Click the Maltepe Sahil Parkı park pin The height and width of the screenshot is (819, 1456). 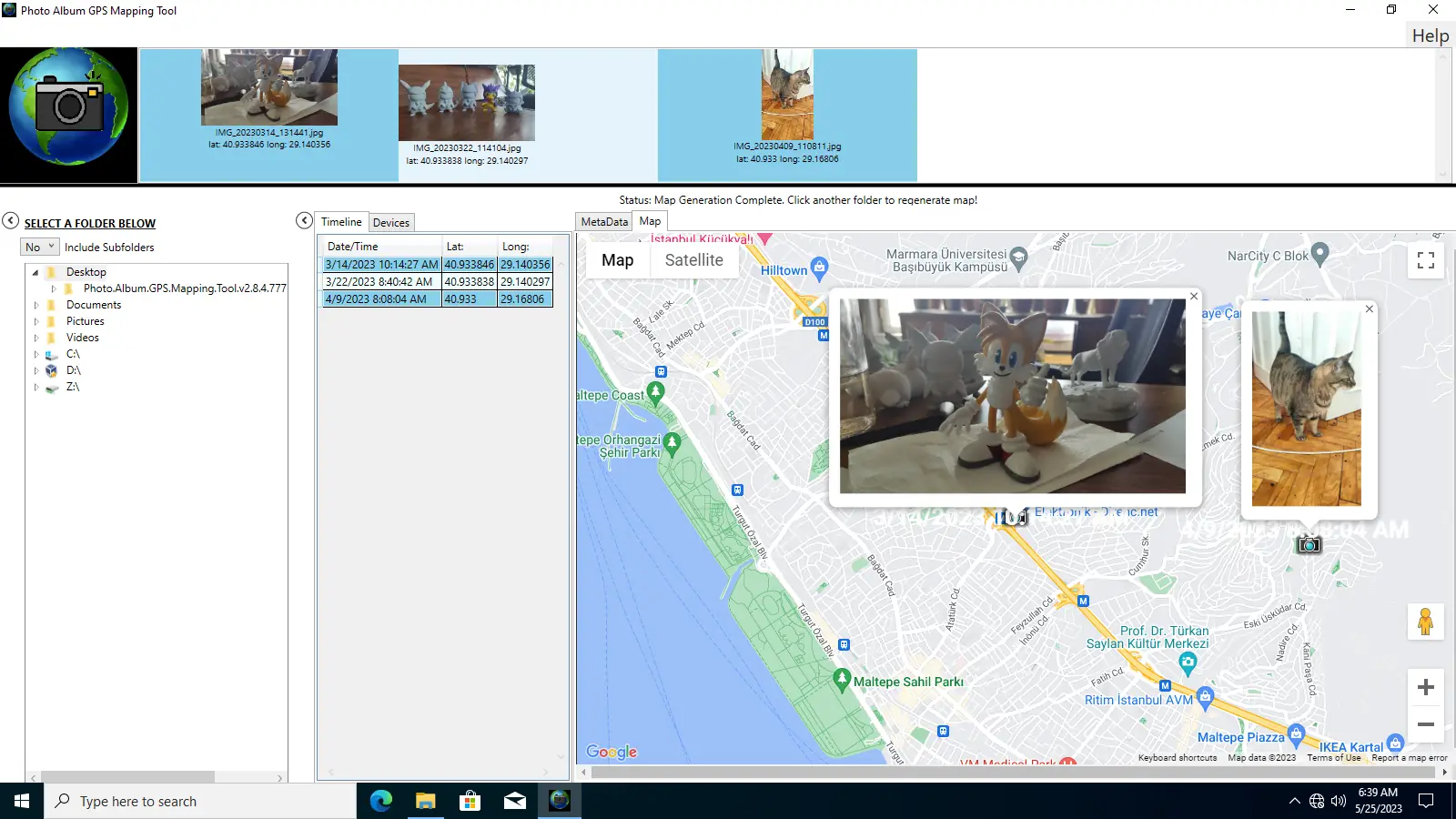click(842, 680)
